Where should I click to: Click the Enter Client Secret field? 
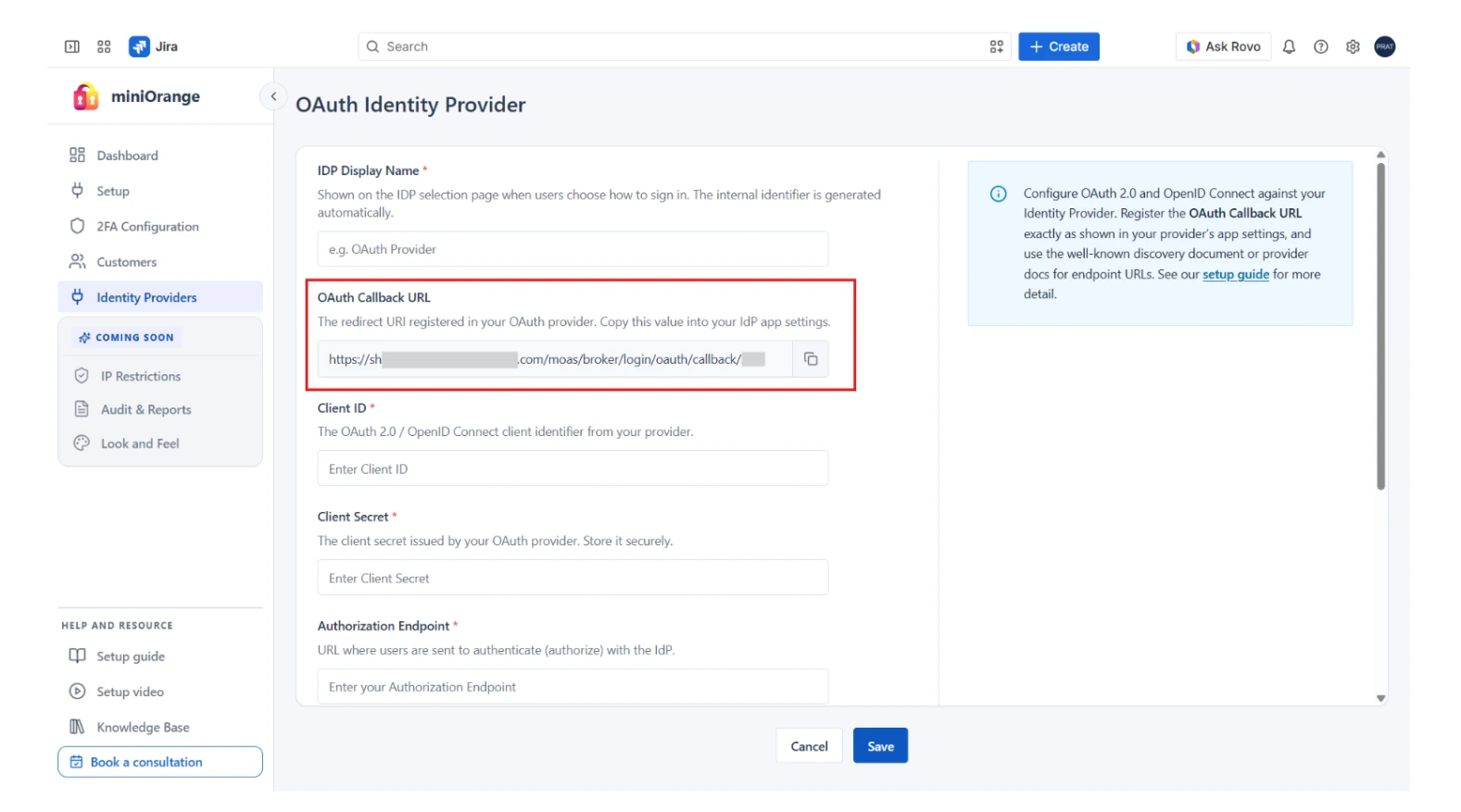[x=573, y=578]
